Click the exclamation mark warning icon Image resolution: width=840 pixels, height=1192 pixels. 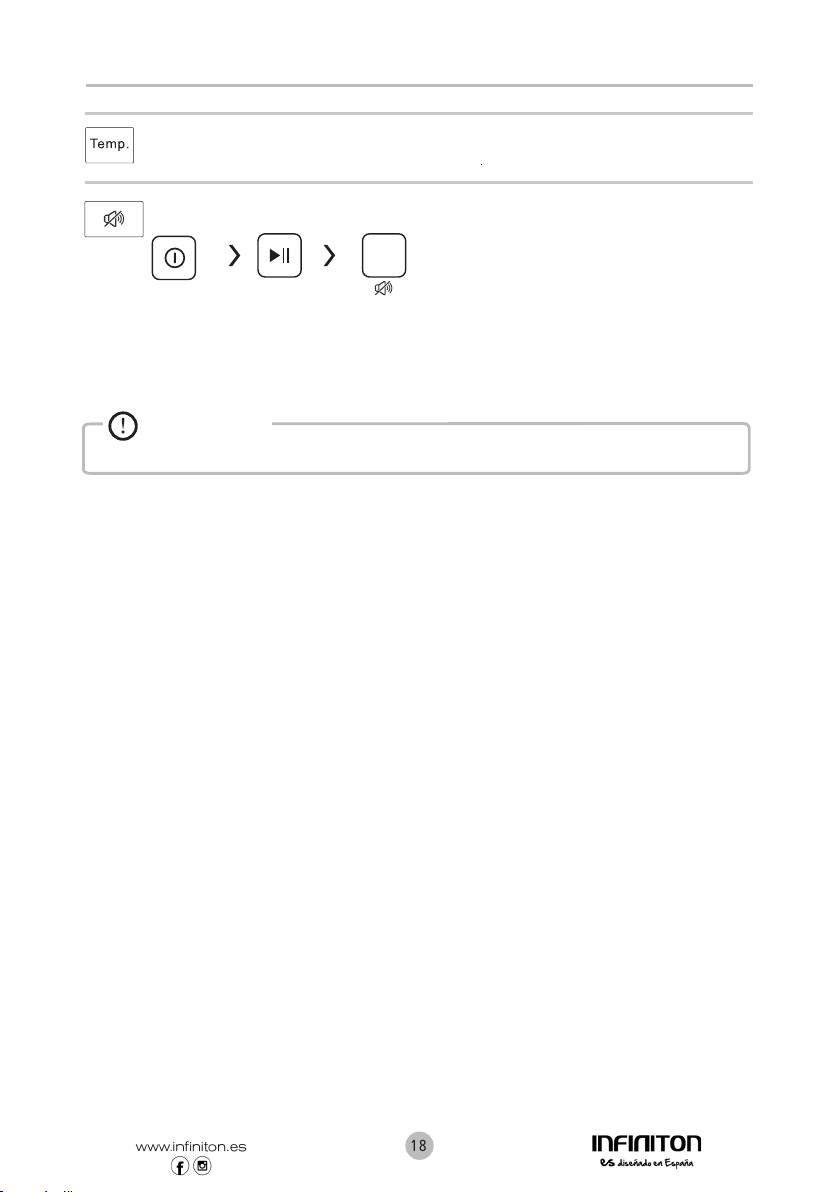[x=123, y=426]
